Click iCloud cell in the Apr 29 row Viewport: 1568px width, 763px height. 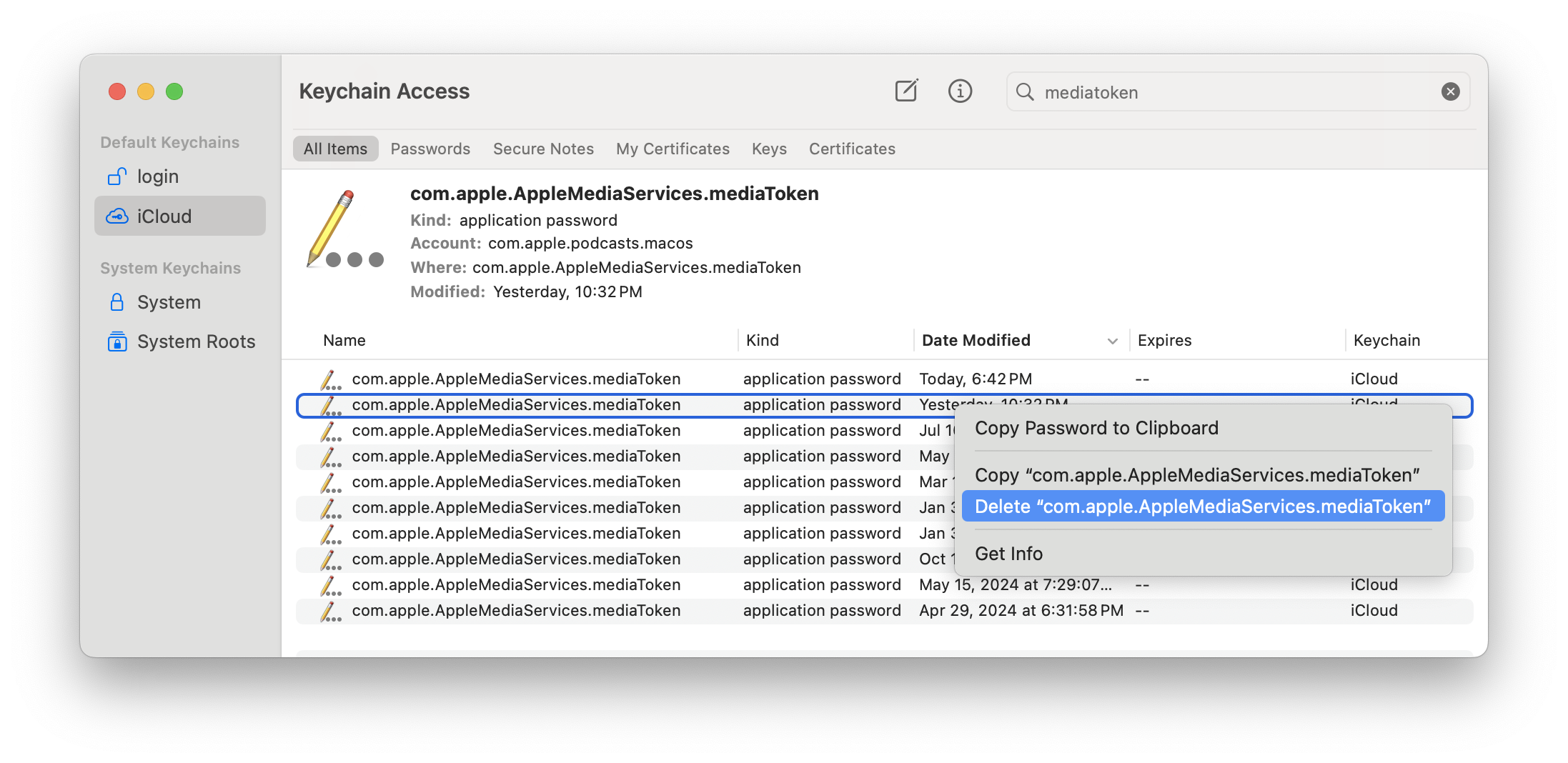[1374, 610]
